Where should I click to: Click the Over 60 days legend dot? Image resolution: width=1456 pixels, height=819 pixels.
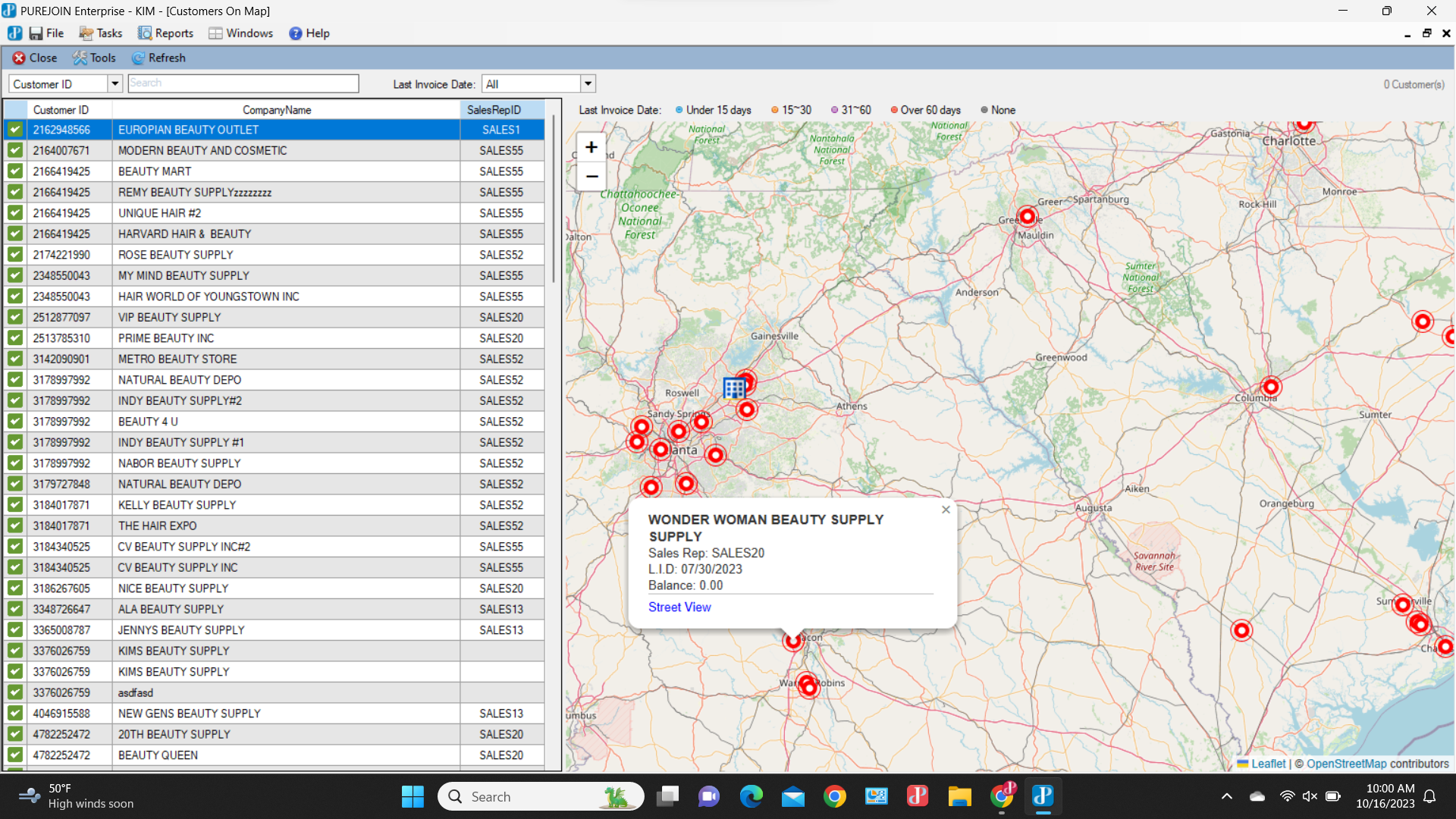pyautogui.click(x=894, y=110)
